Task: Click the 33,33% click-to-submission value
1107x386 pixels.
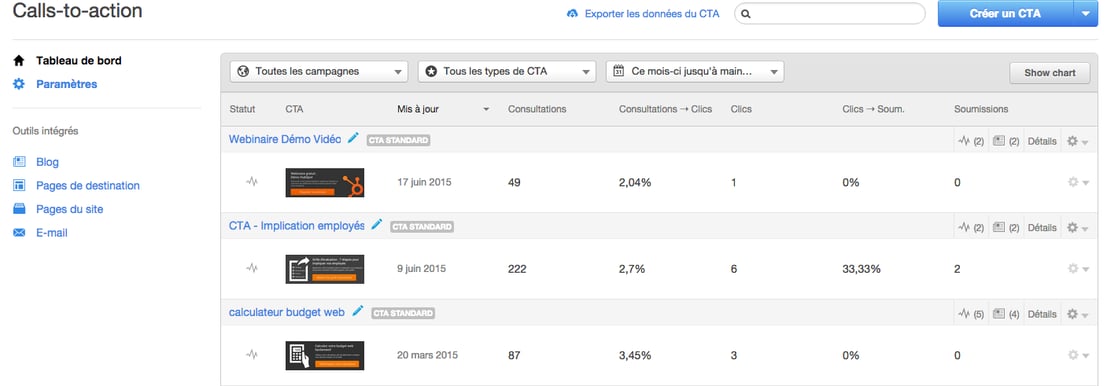Action: point(861,269)
